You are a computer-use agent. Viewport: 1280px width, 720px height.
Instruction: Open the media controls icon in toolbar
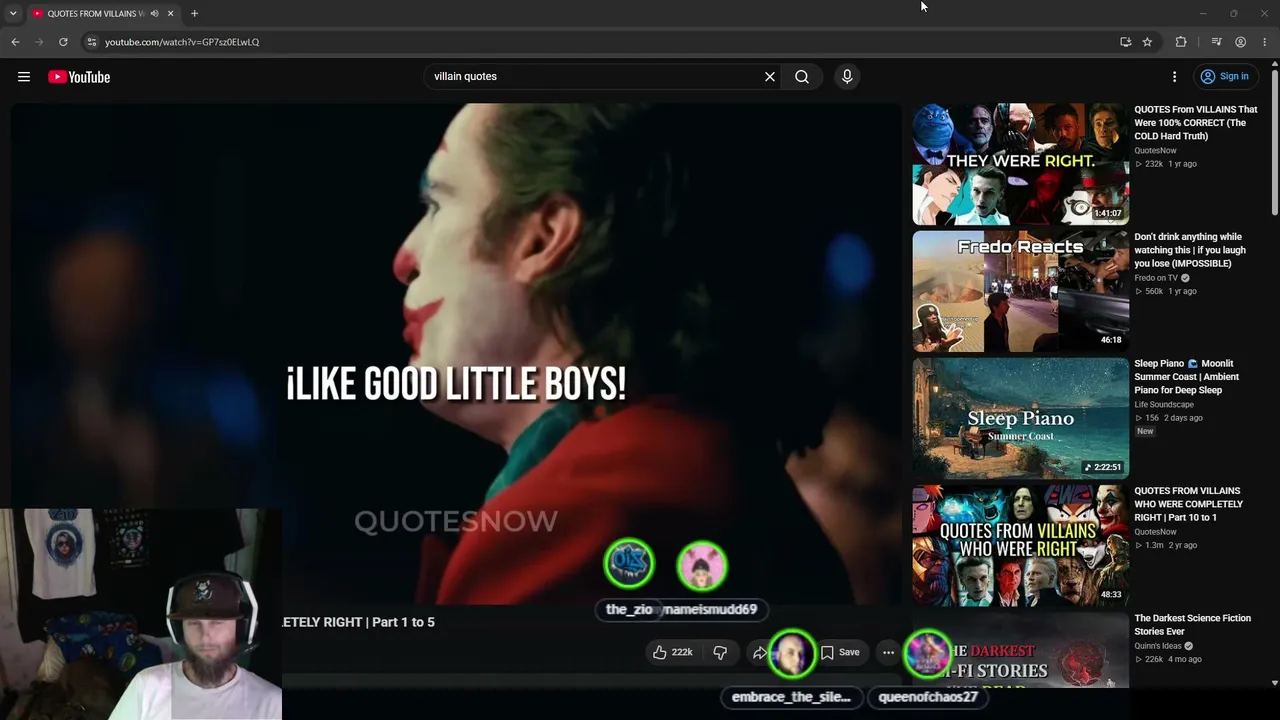(x=1216, y=42)
